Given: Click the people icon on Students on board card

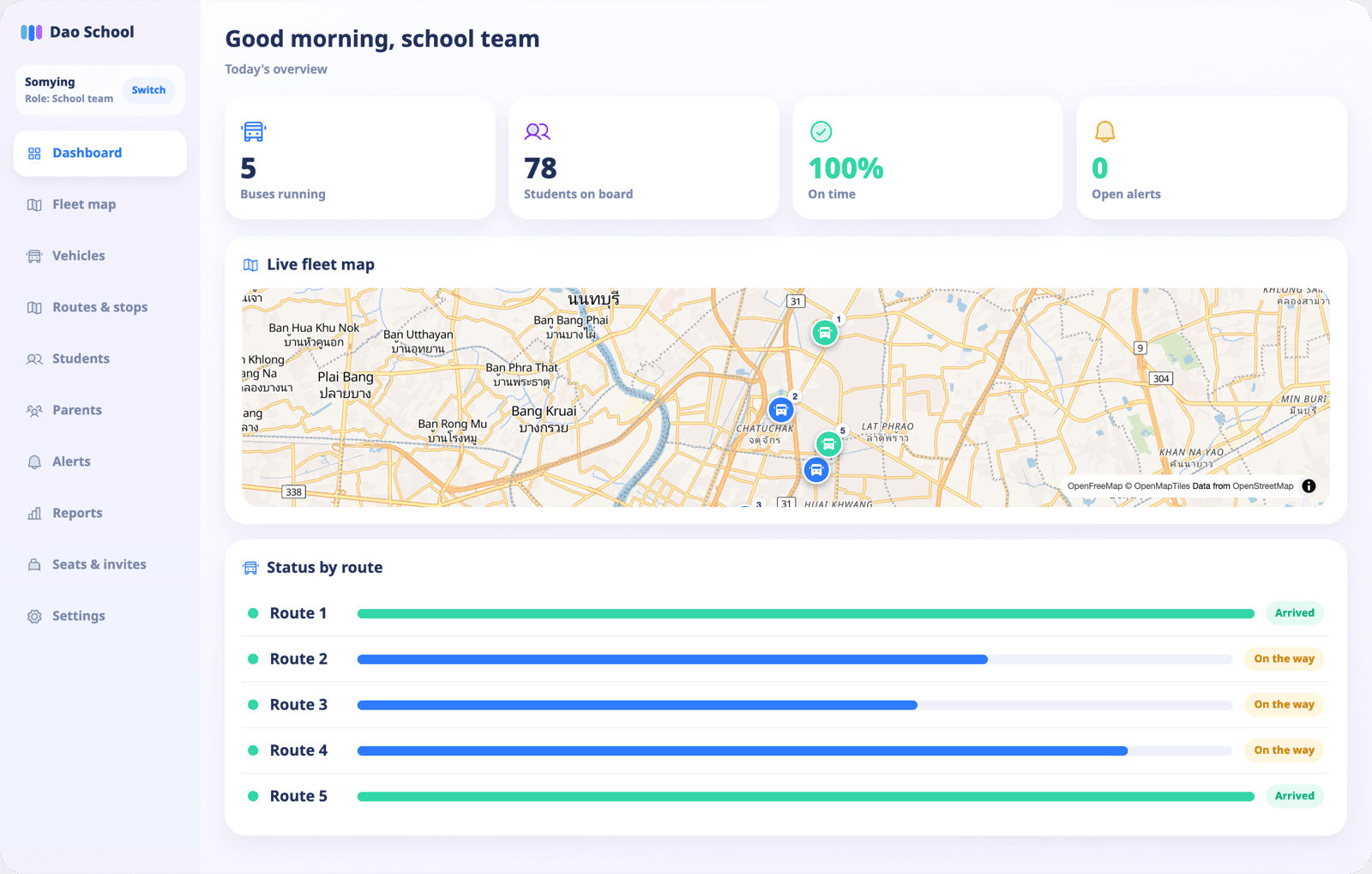Looking at the screenshot, I should [537, 131].
